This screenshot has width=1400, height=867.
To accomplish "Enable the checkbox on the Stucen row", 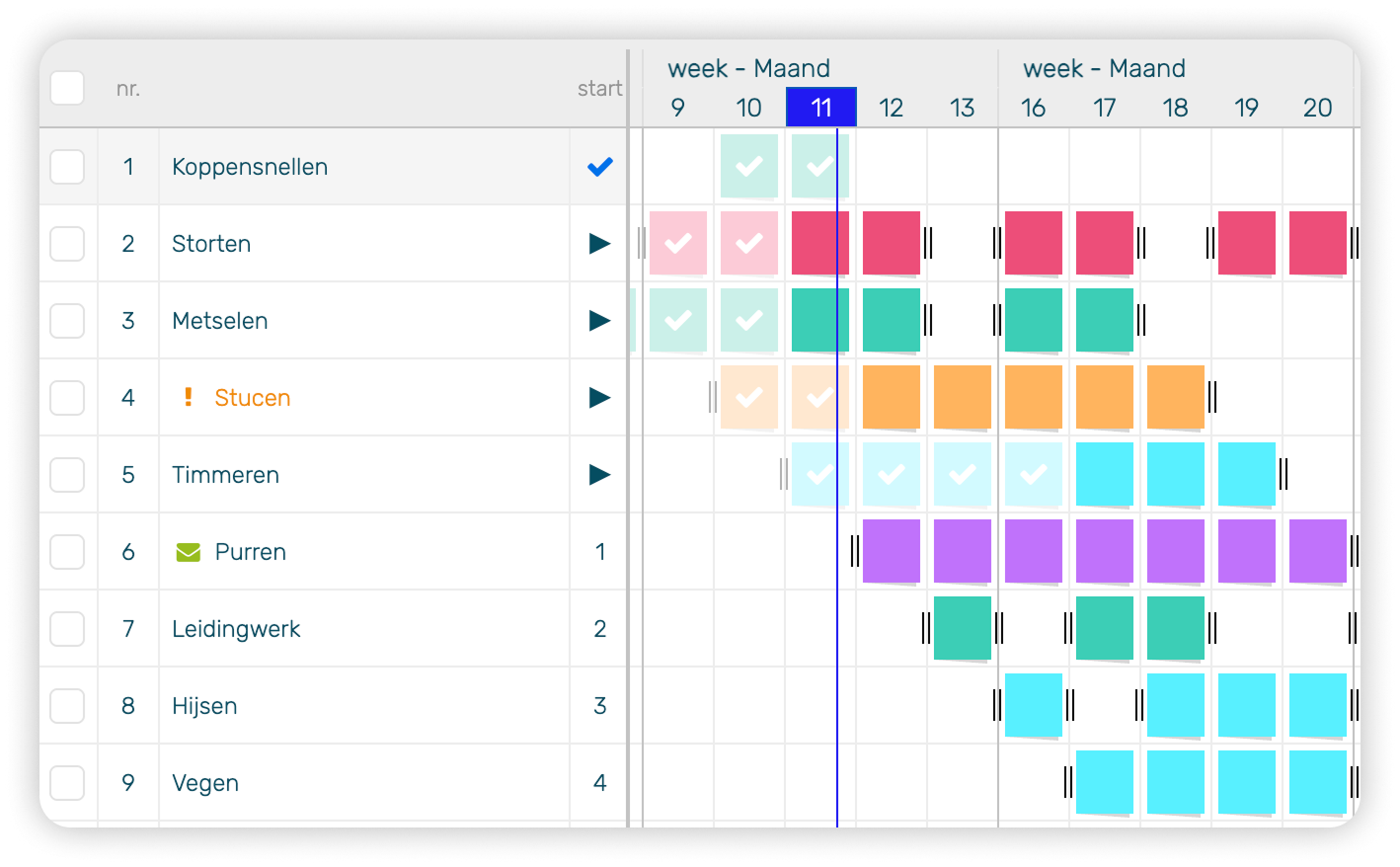I will pos(67,398).
